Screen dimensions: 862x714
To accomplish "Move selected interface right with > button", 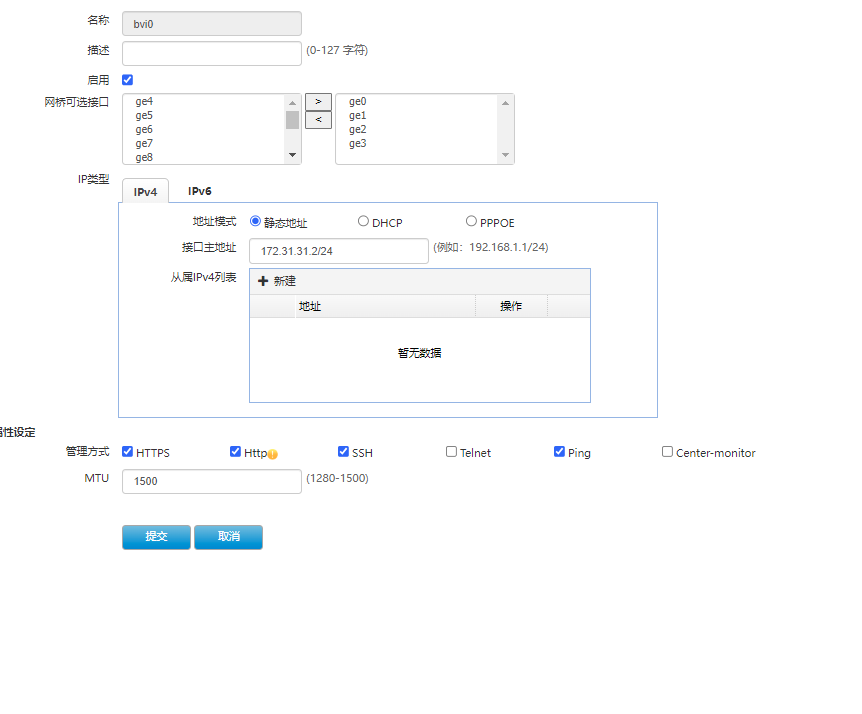I will (x=318, y=102).
